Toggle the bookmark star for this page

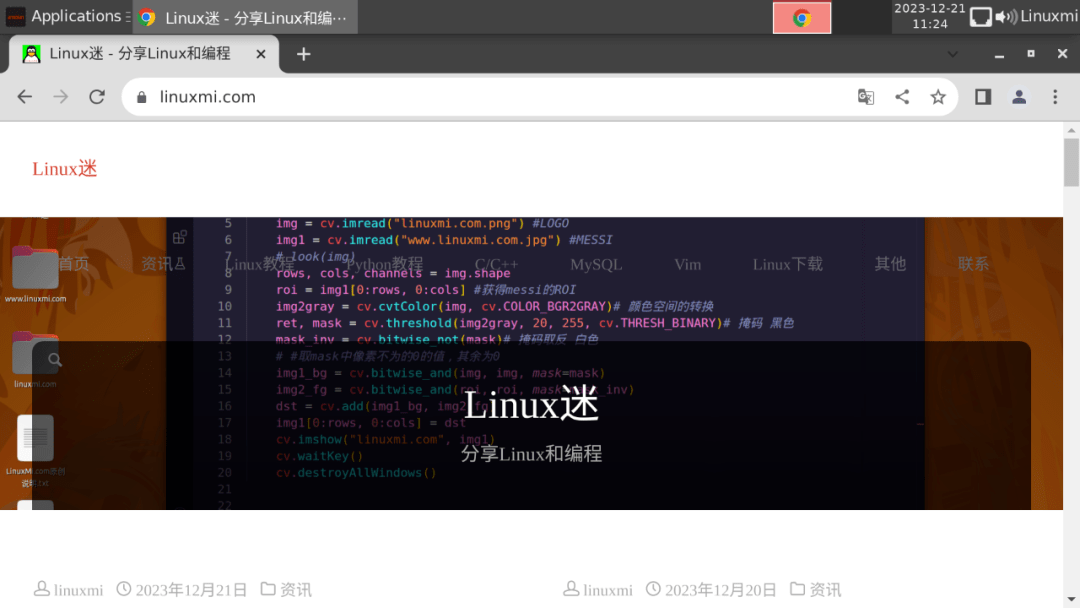938,96
